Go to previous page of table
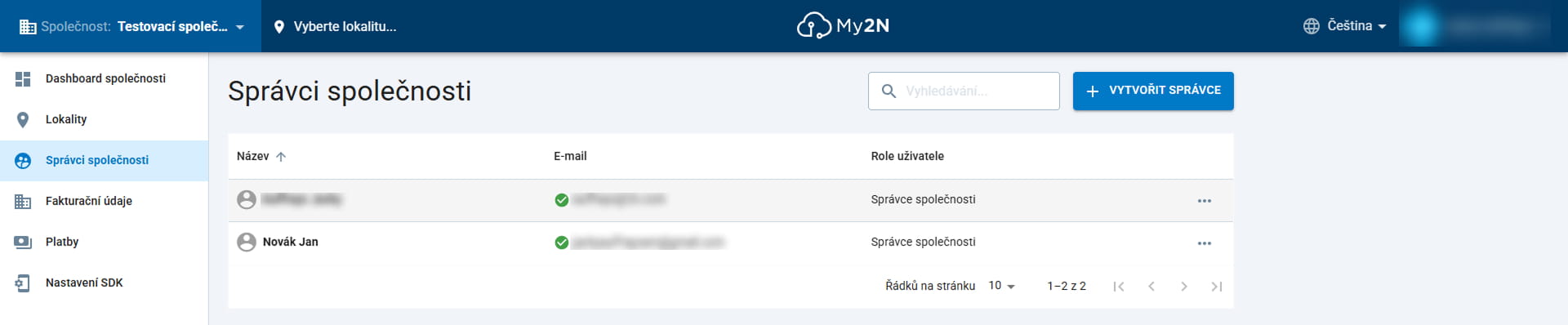Screen dimensions: 1568x325 [1151, 287]
